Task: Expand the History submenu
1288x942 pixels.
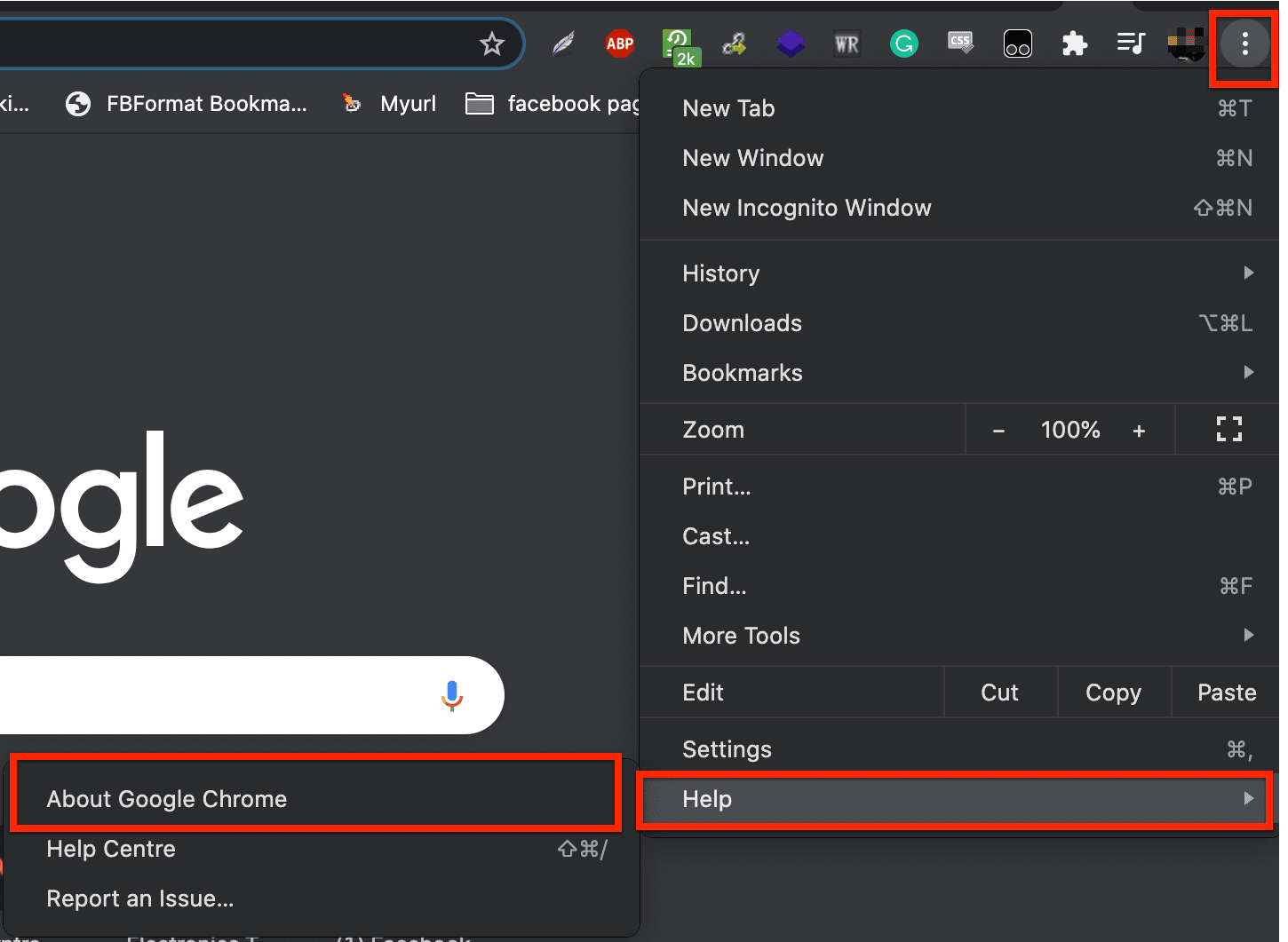Action: (x=958, y=273)
